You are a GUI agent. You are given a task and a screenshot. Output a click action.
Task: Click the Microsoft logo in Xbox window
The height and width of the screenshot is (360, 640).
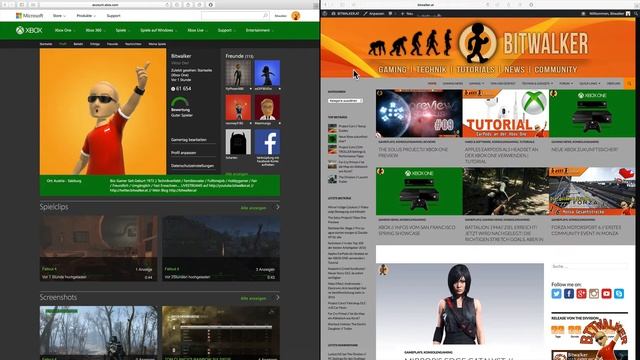pyautogui.click(x=29, y=16)
